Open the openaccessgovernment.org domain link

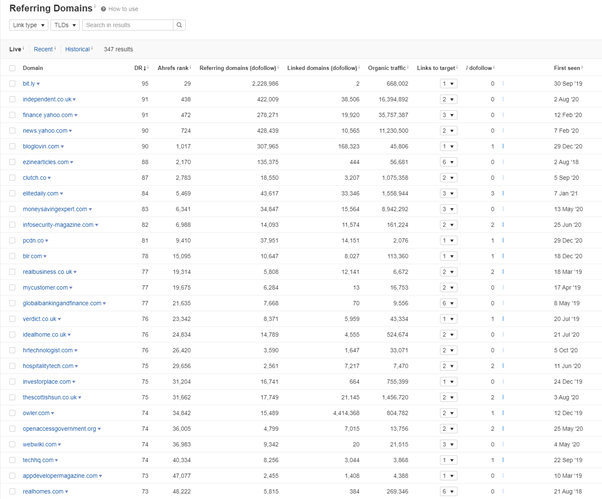tap(60, 429)
